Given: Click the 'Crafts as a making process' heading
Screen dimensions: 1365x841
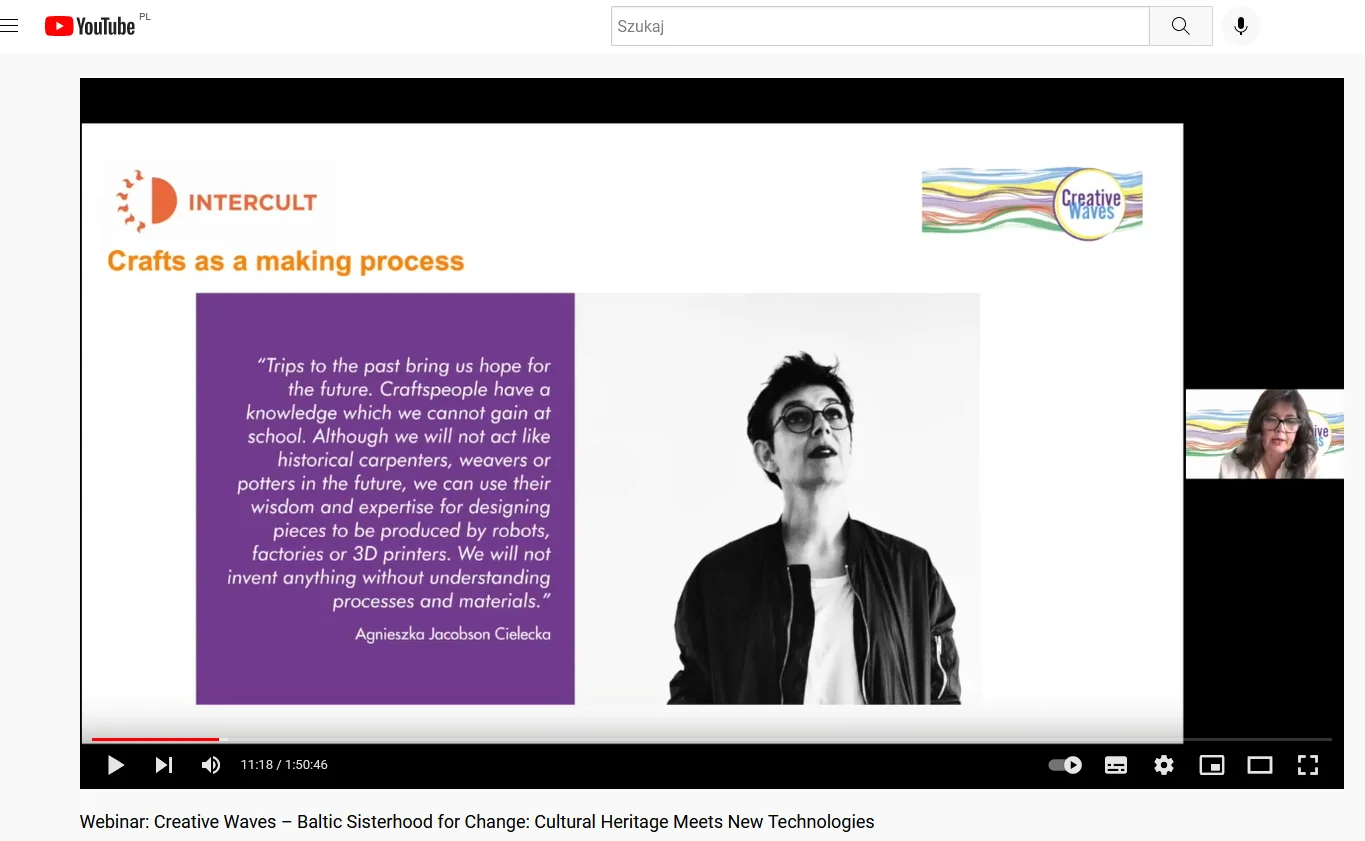Looking at the screenshot, I should pos(286,261).
